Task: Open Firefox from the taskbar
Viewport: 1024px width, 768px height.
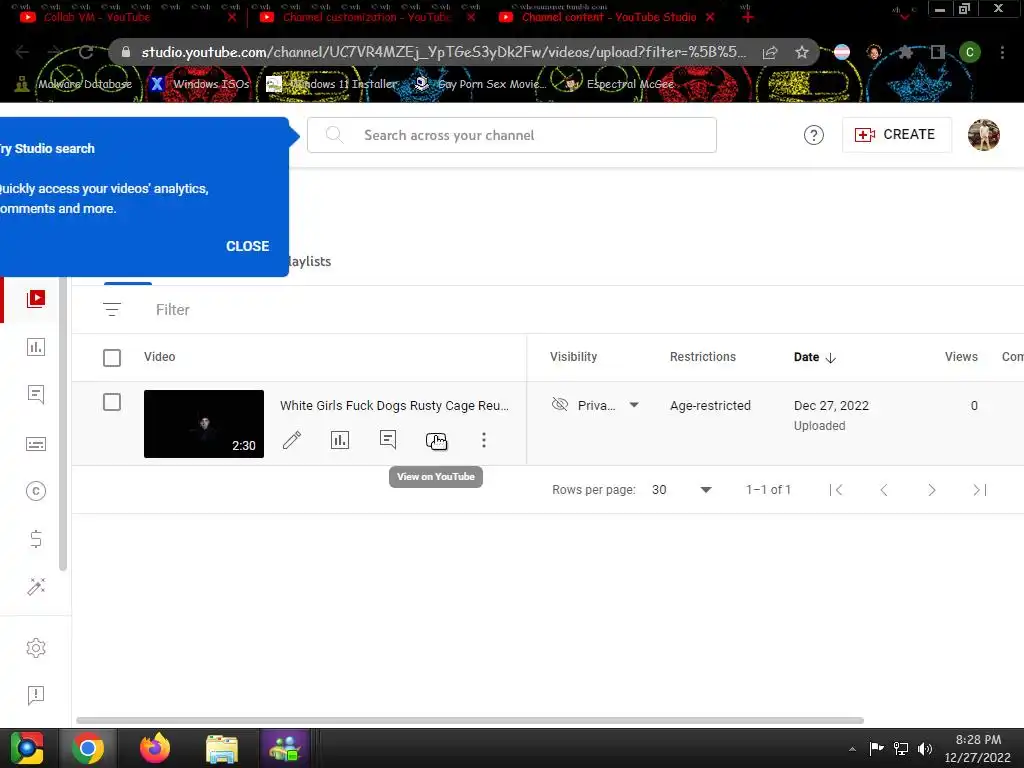Action: [155, 748]
